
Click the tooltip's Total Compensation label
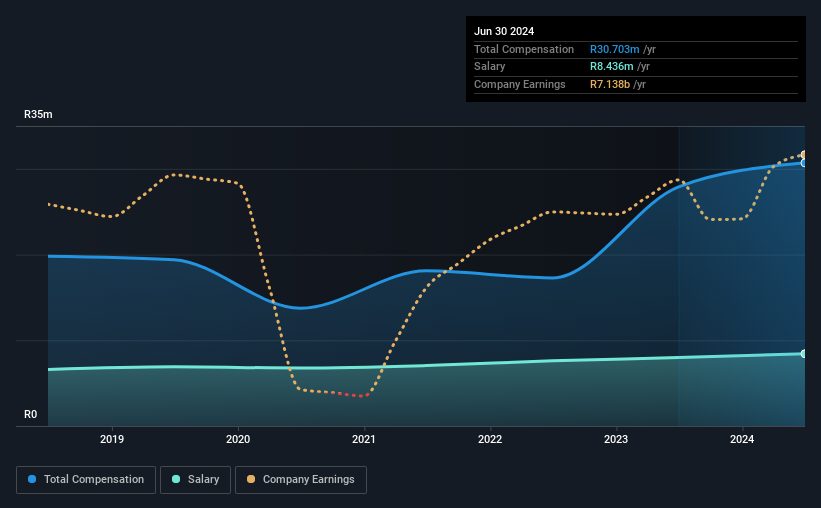524,49
